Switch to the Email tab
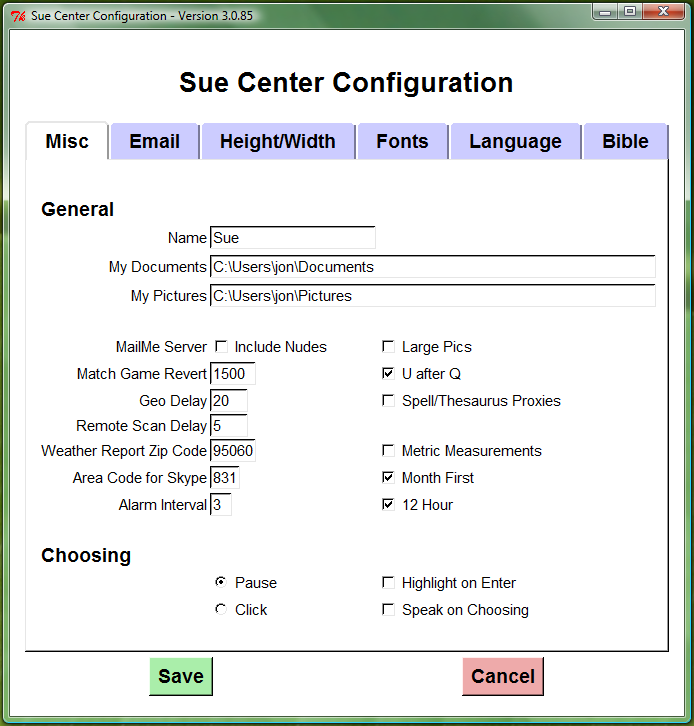The height and width of the screenshot is (726, 694). [x=154, y=141]
